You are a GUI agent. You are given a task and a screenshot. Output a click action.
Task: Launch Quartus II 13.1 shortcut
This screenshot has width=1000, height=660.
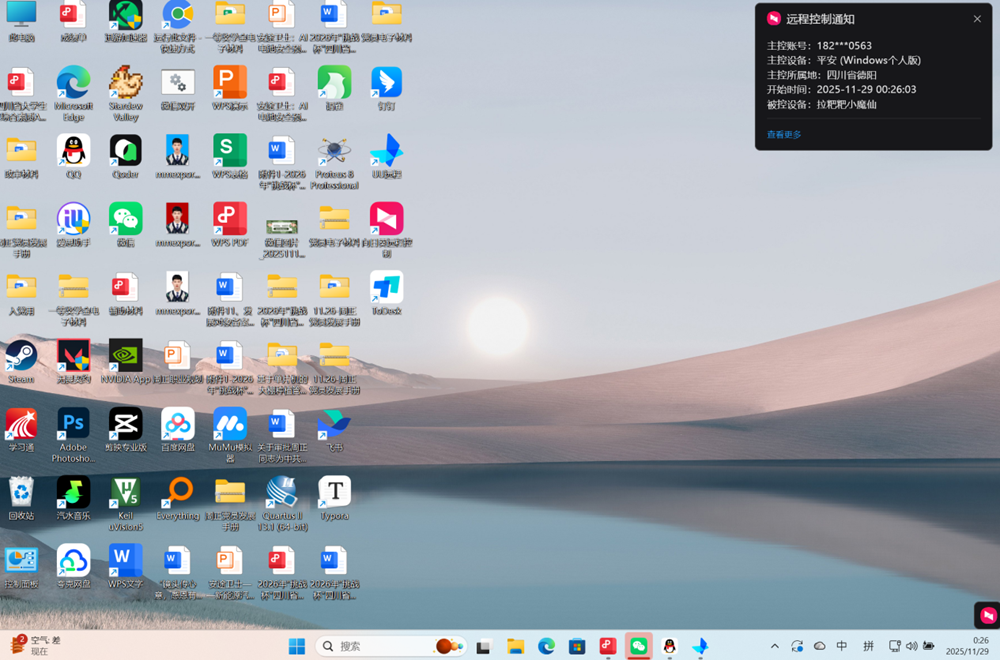pos(281,494)
